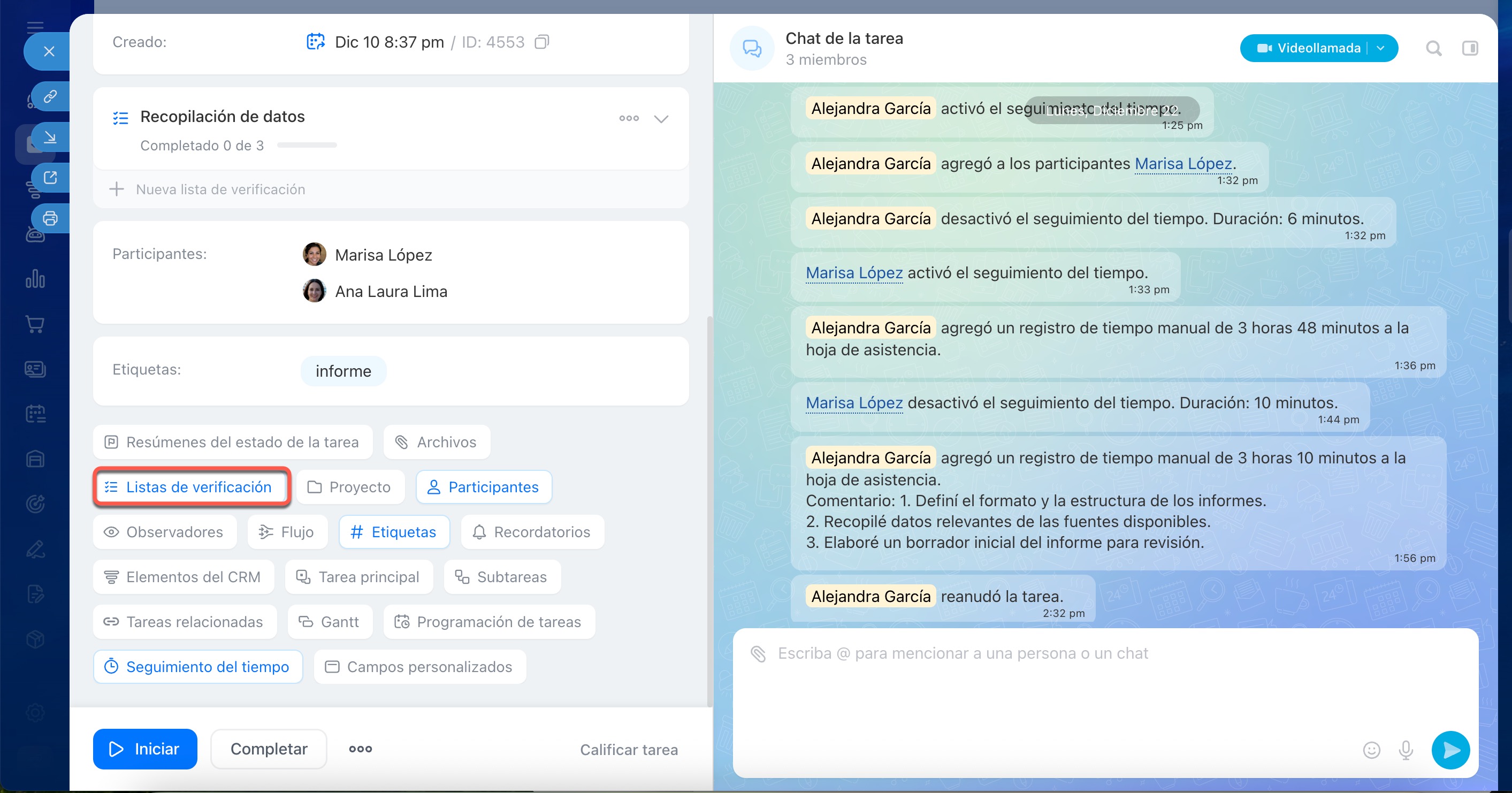Select the print icon in the left sidebar
This screenshot has height=793, width=1512.
[x=50, y=218]
